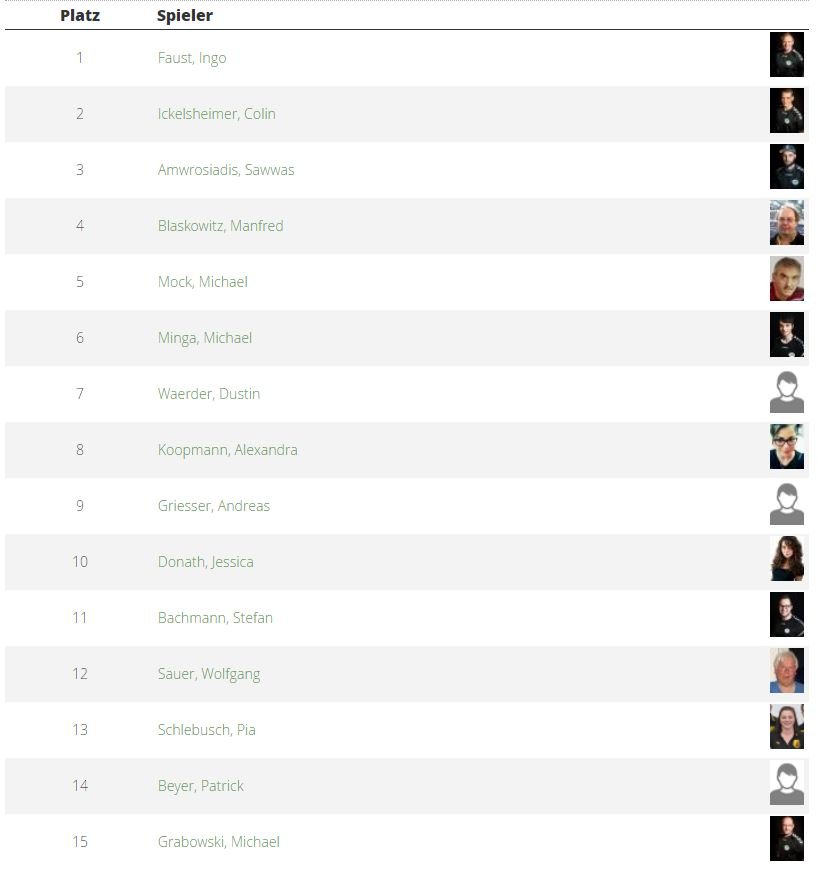
Task: Click the Platz column header
Action: coord(80,16)
